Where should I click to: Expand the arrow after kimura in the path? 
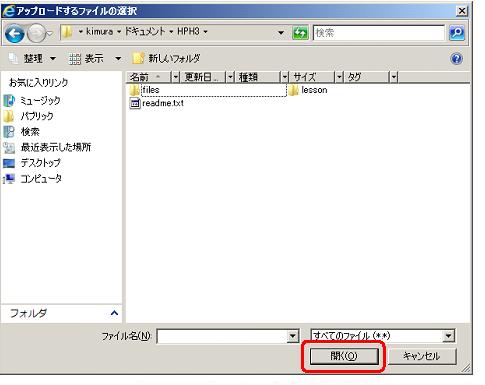119,32
